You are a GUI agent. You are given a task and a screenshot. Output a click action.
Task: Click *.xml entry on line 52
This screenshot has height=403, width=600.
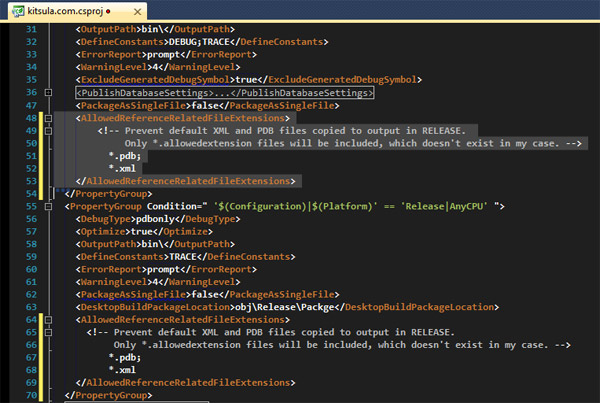coord(122,168)
